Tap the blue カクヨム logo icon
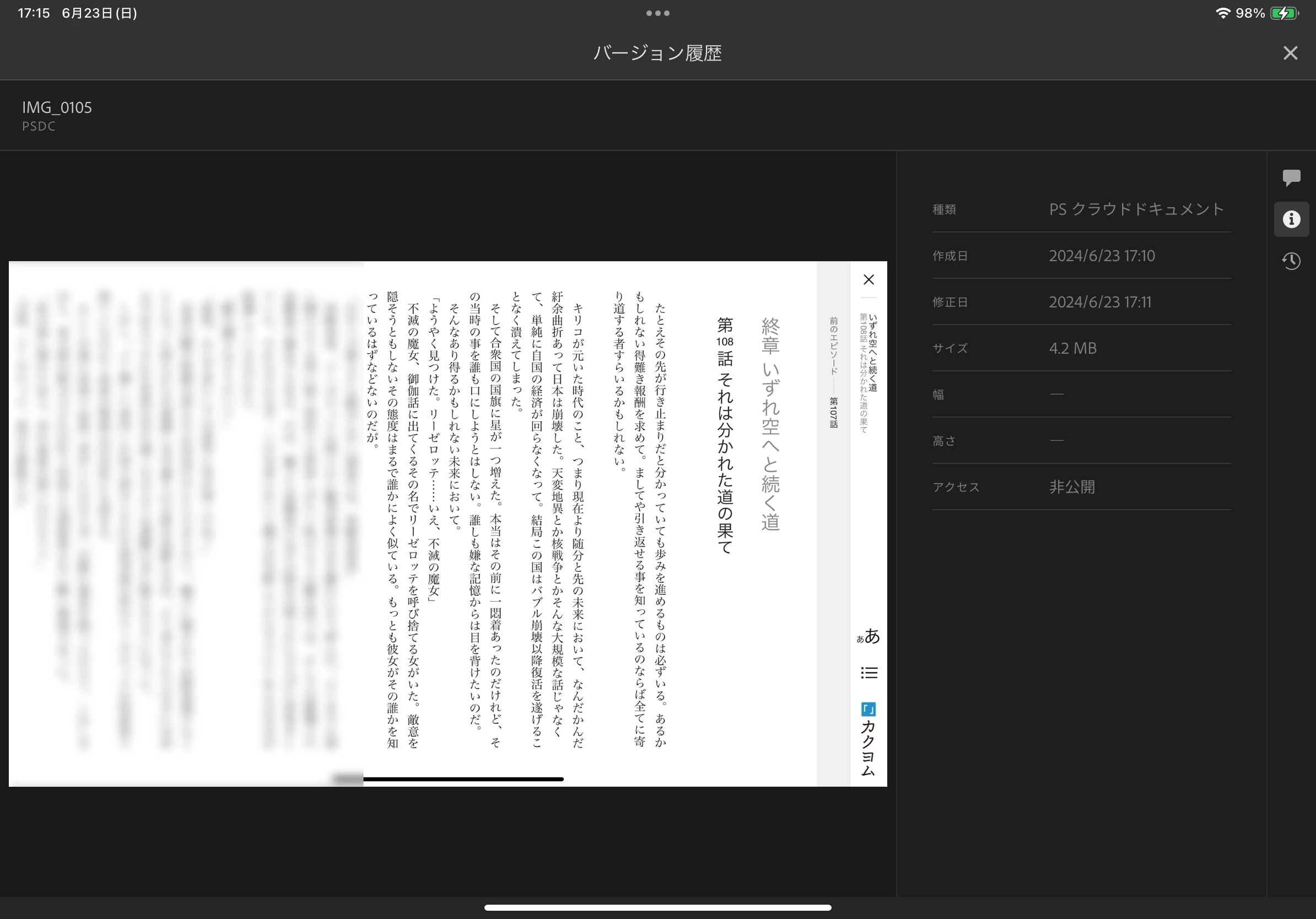 click(x=868, y=709)
